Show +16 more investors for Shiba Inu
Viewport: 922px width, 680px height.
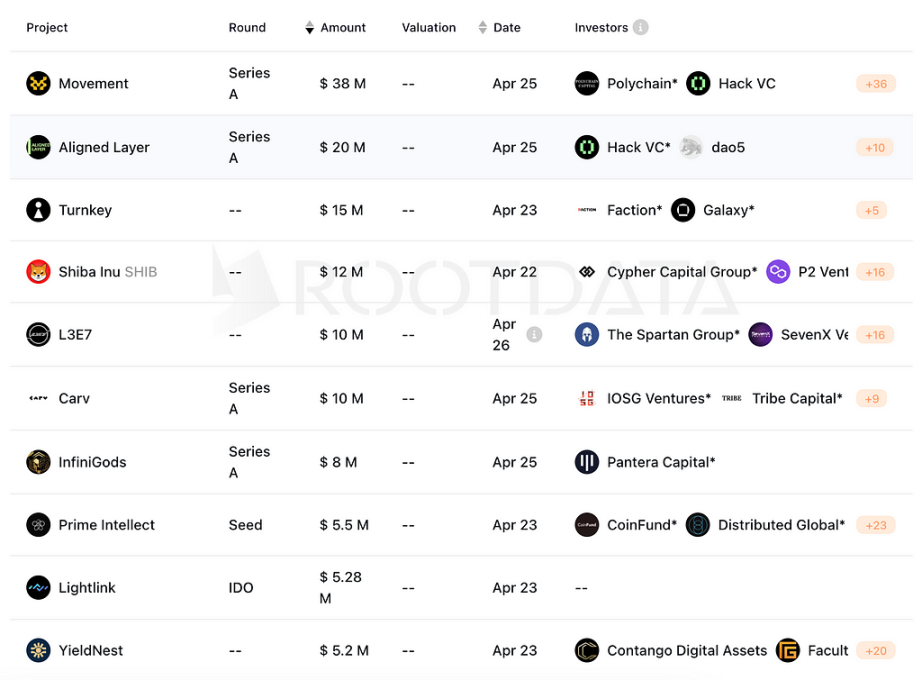(x=875, y=272)
